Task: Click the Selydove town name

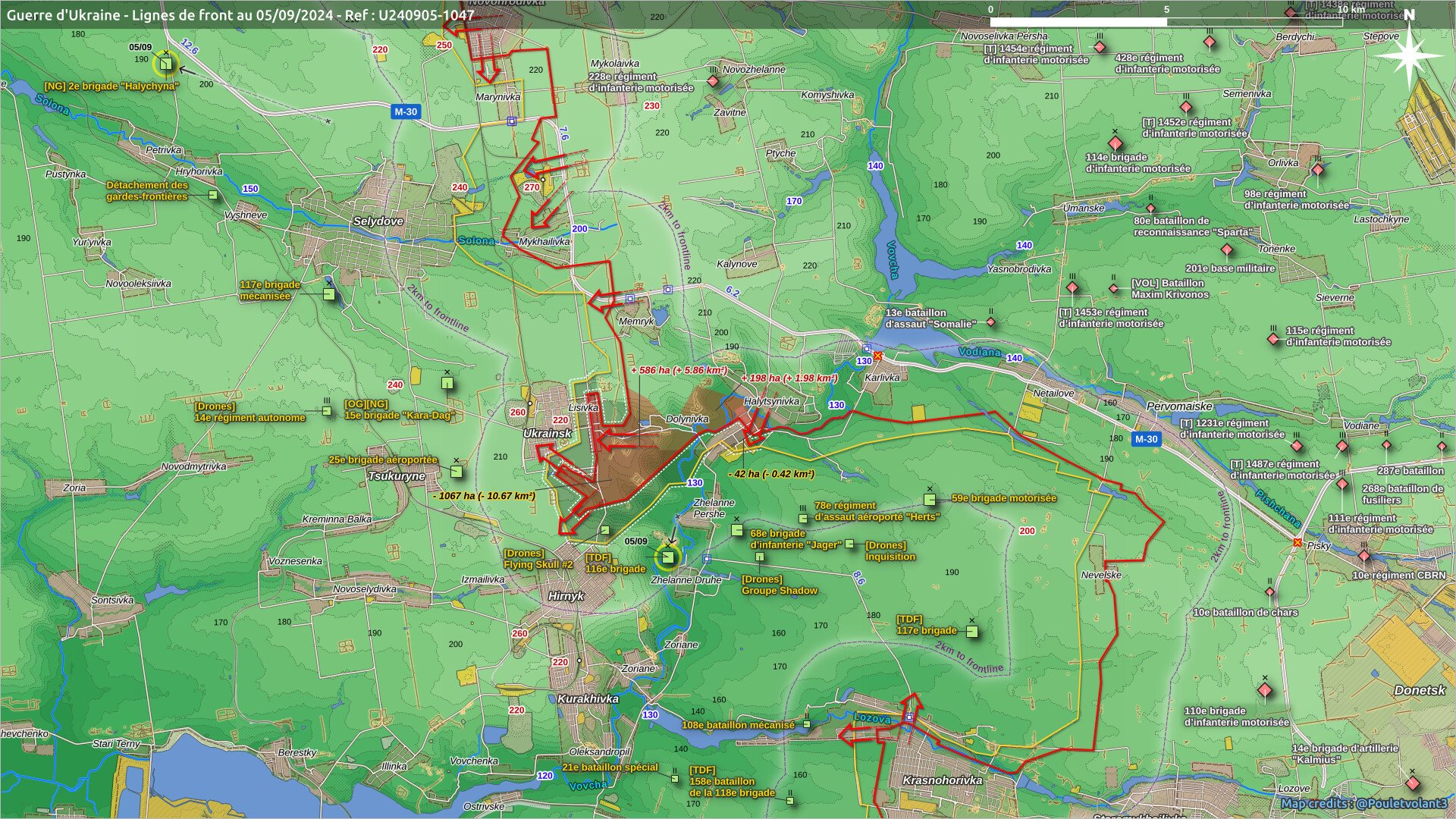Action: 378,221
